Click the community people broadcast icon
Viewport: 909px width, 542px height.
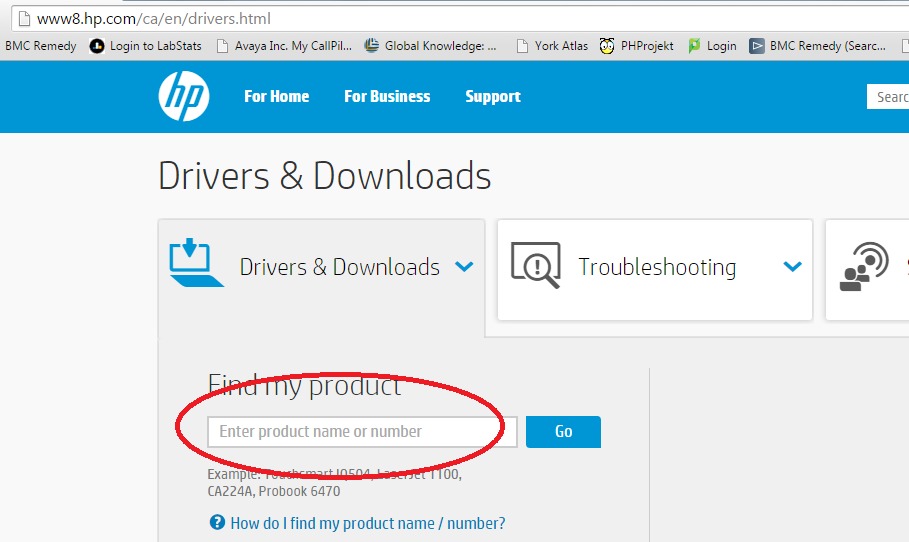click(864, 267)
